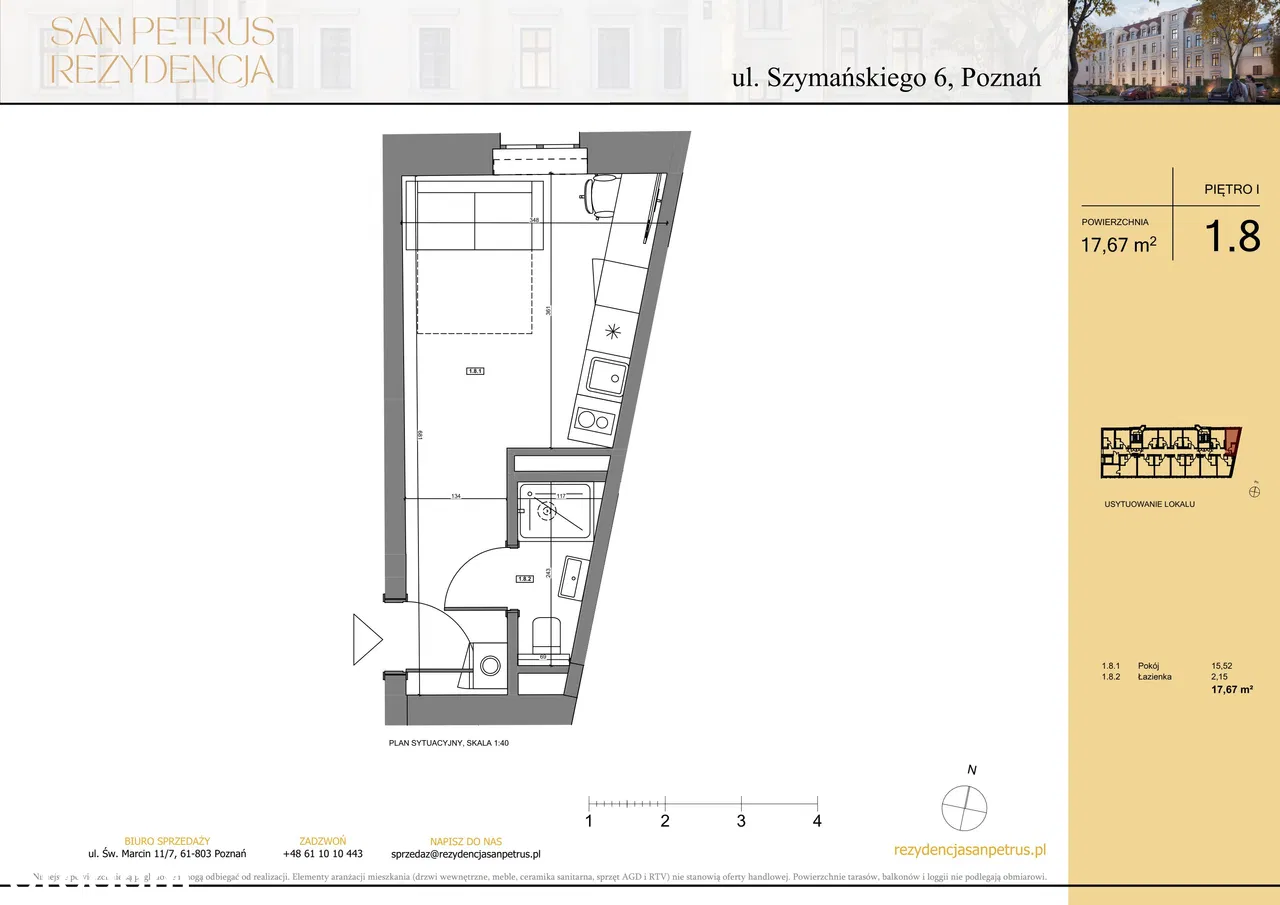Click the two-burner cooktop symbol
The width and height of the screenshot is (1280, 905).
pos(591,420)
